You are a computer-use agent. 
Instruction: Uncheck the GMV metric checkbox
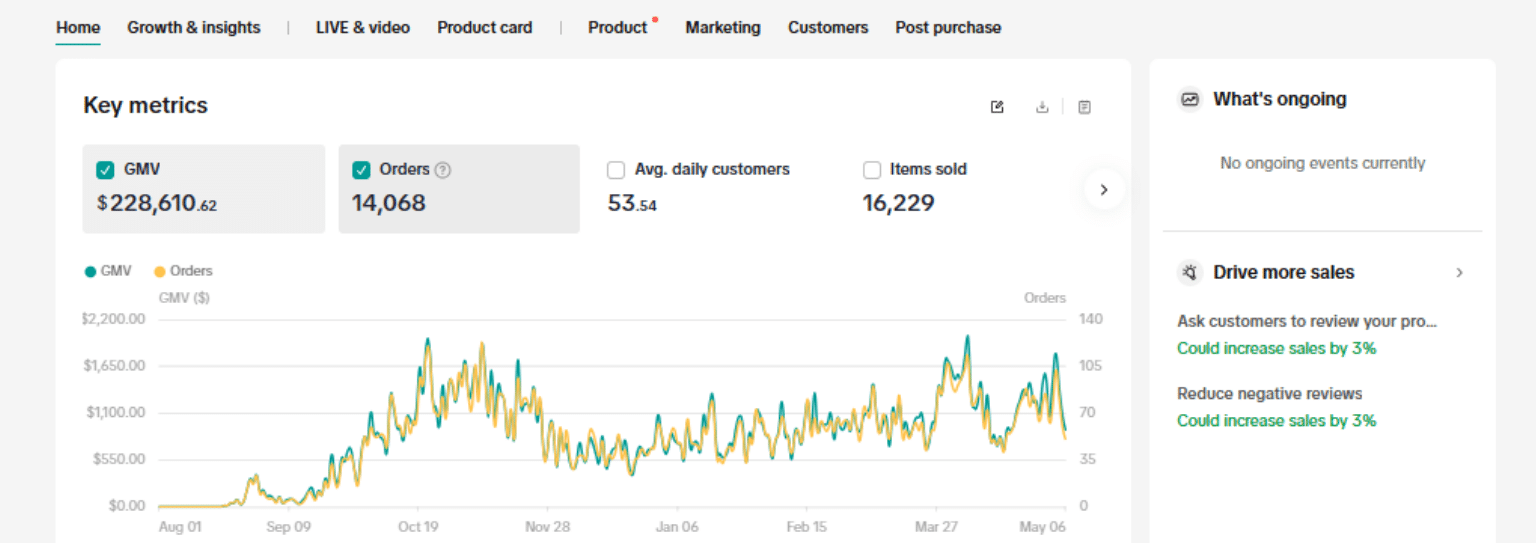point(105,170)
